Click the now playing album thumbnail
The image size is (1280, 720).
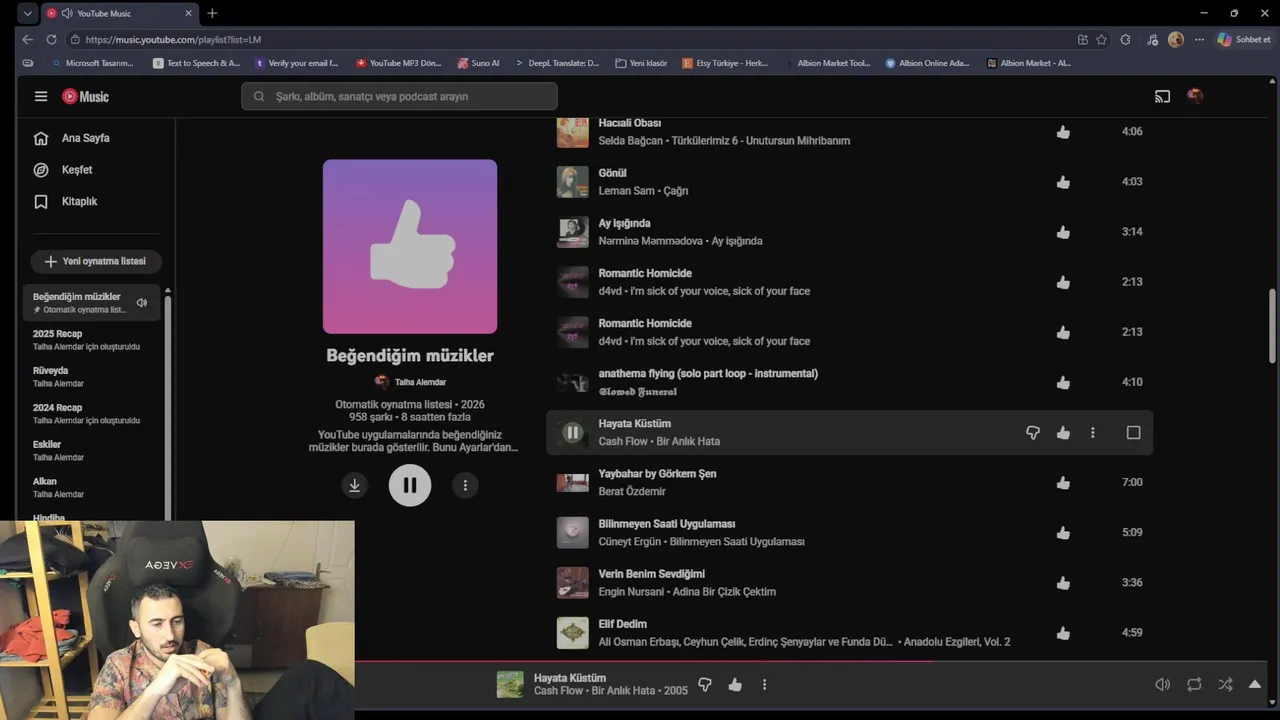coord(510,684)
